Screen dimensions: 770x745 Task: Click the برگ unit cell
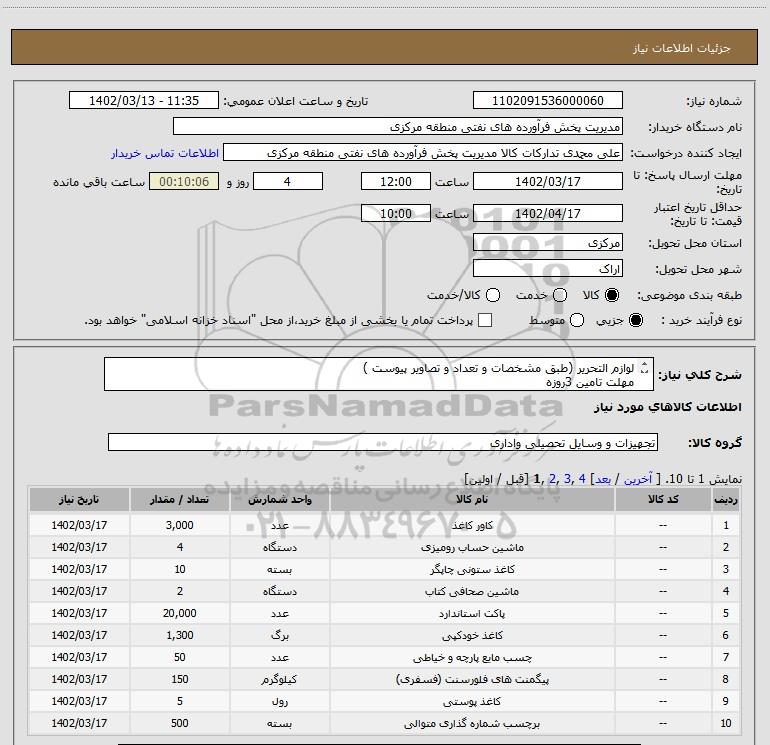pyautogui.click(x=280, y=635)
